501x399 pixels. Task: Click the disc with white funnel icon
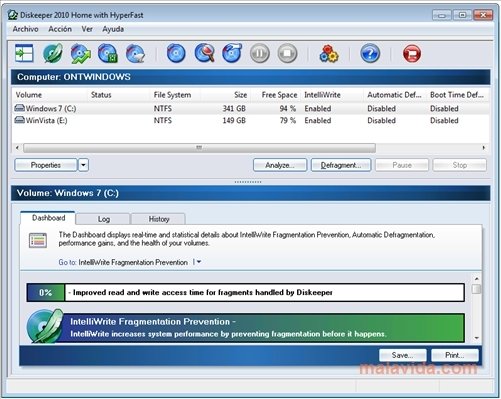pos(135,53)
